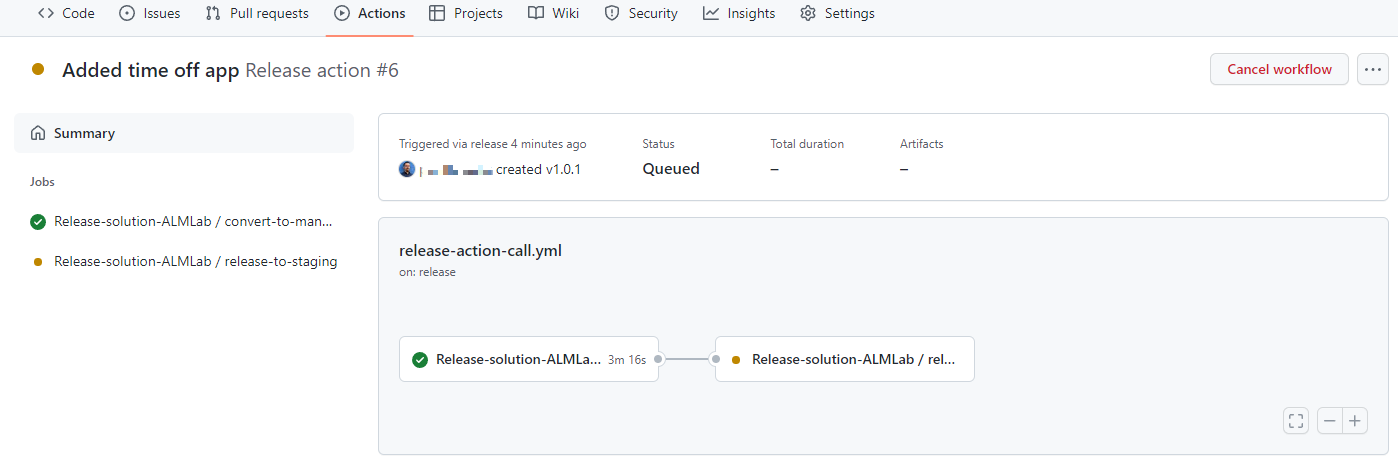
Task: View the Insights tab
Action: (x=739, y=14)
